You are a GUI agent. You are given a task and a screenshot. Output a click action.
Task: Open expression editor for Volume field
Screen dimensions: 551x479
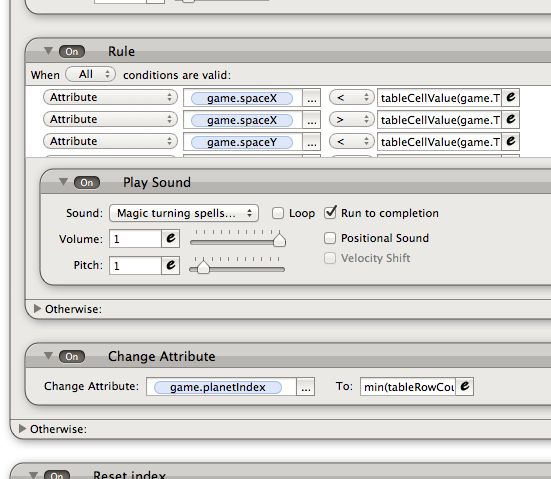[170, 239]
